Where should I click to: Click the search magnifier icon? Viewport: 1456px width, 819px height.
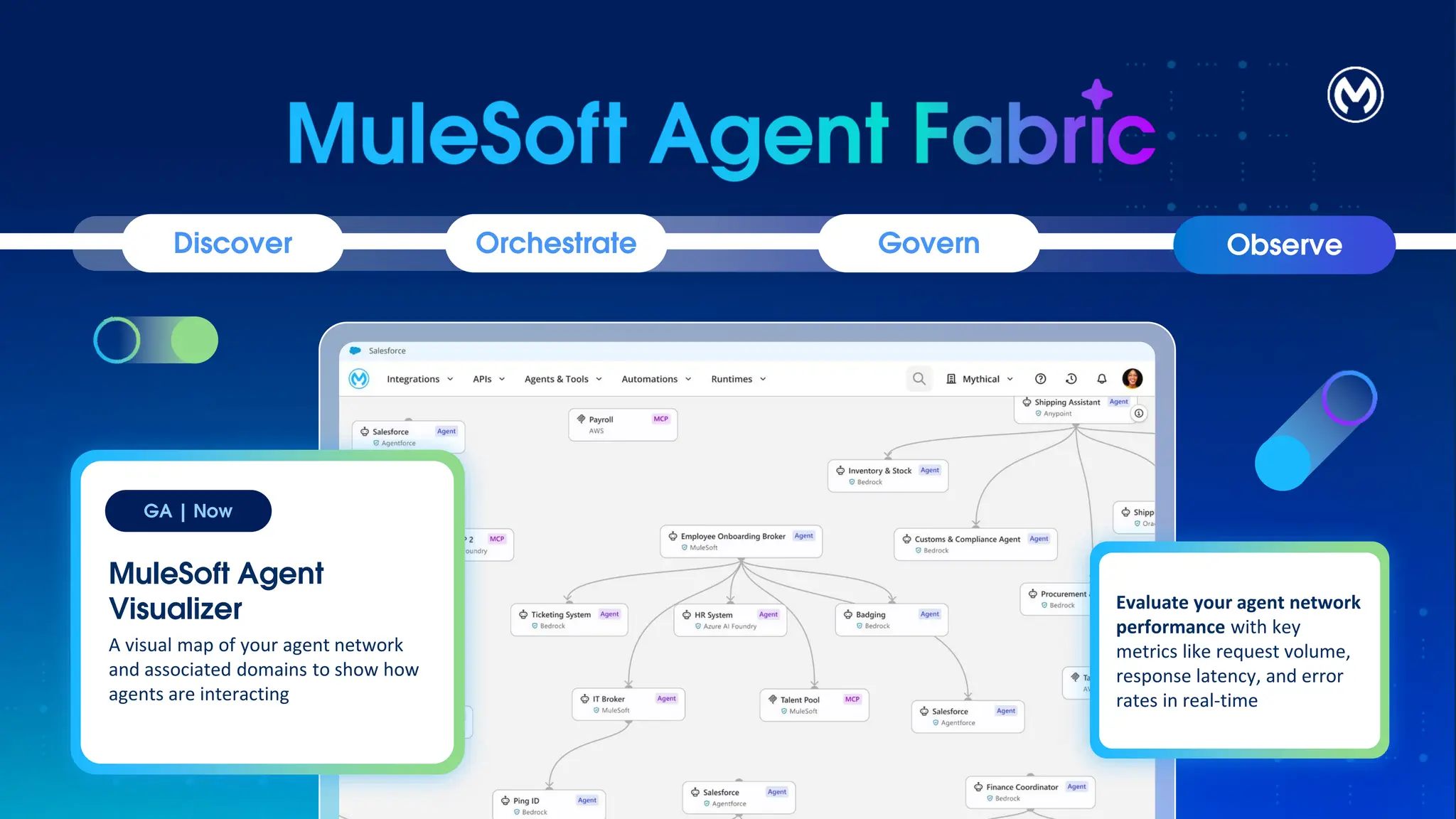[919, 379]
